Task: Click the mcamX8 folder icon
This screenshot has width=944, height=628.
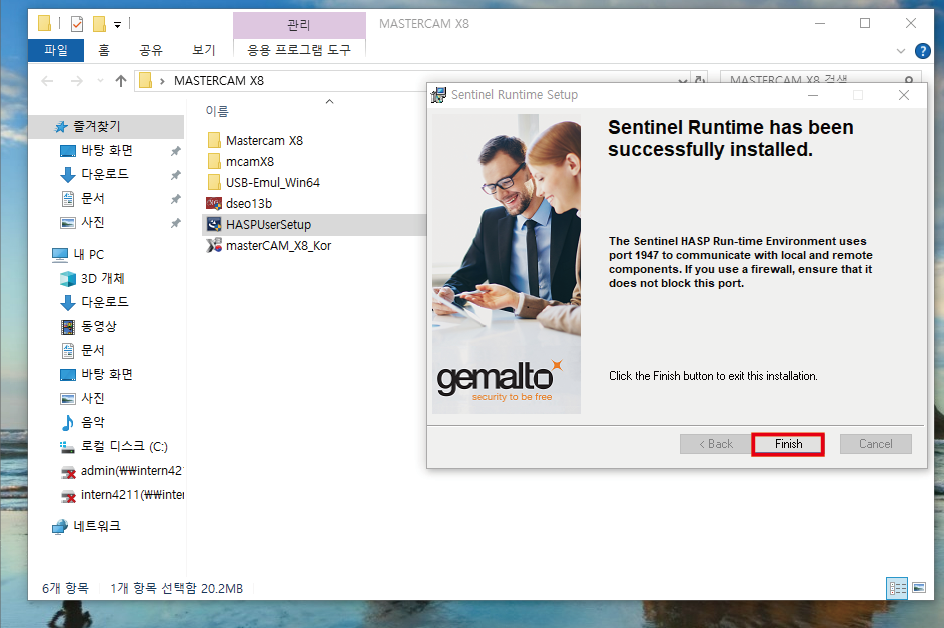Action: pos(214,161)
